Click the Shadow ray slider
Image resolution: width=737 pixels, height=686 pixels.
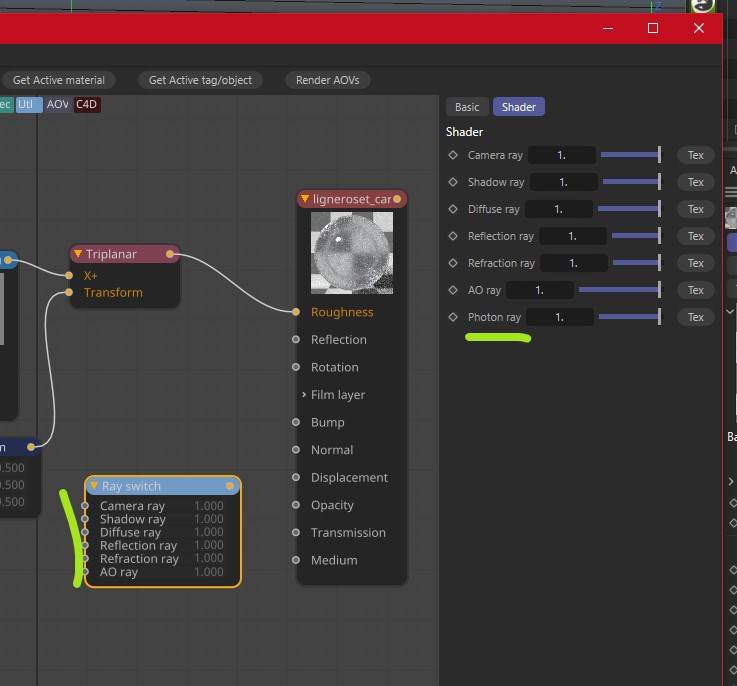click(632, 181)
